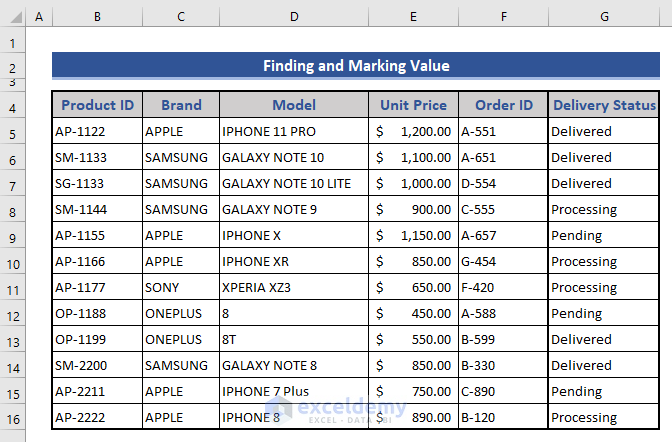Viewport: 672px width, 442px height.
Task: Click the 'Unit Price' header cell
Action: point(414,105)
